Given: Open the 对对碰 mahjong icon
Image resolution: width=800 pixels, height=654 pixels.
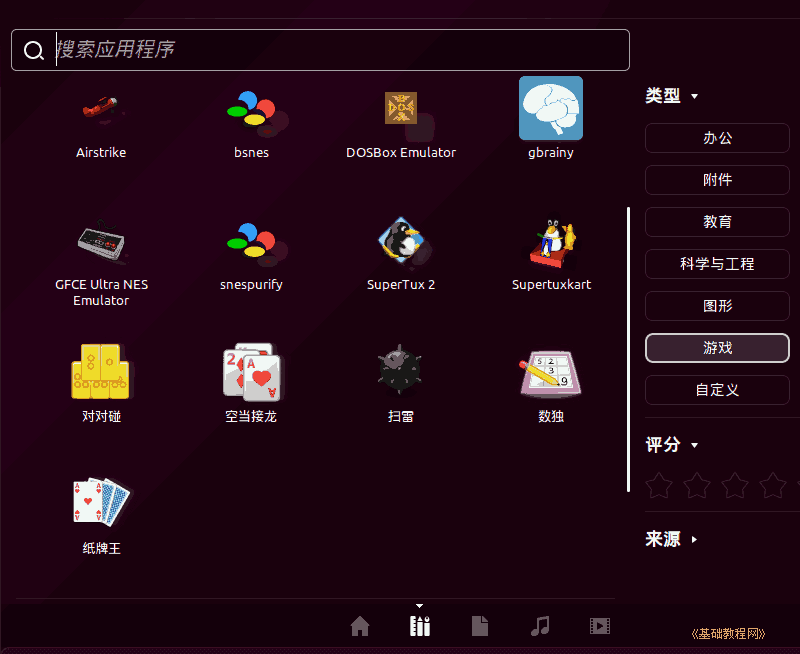Looking at the screenshot, I should pos(101,371).
